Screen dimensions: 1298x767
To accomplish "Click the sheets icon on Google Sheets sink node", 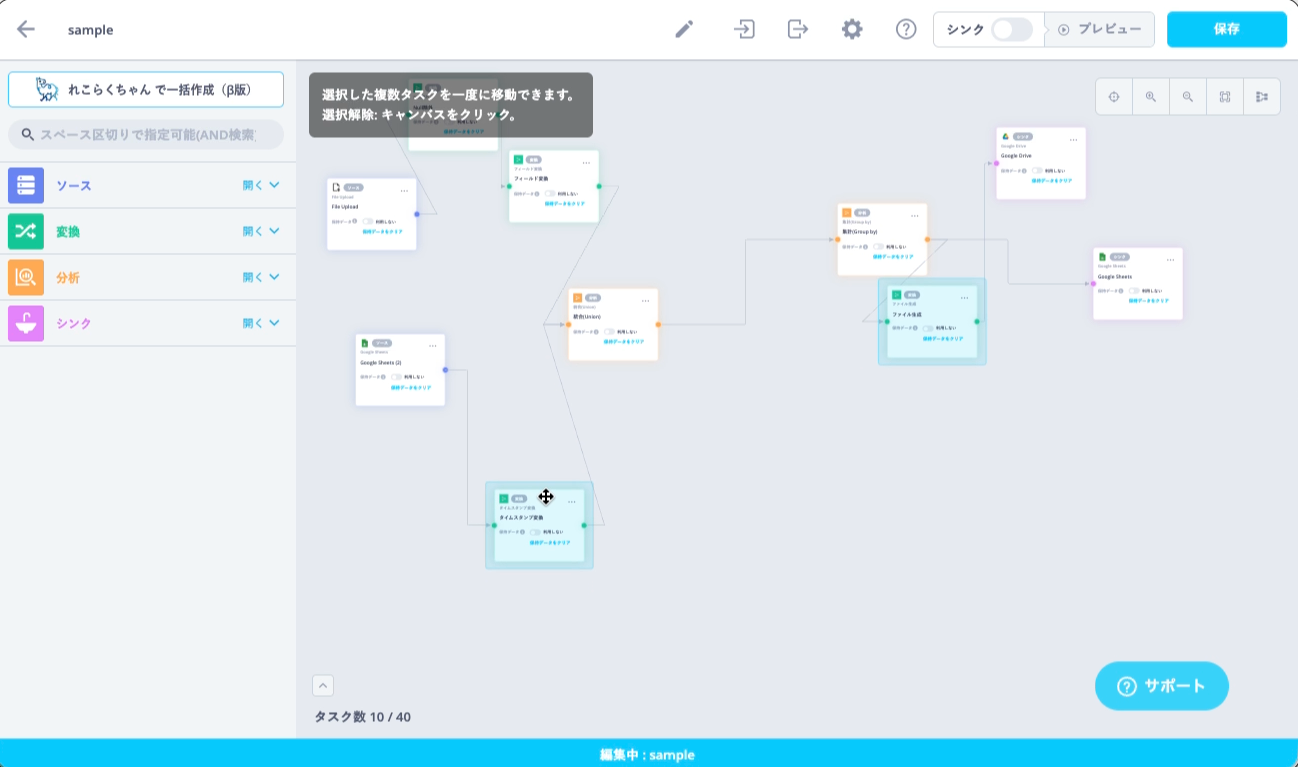I will [x=1102, y=256].
